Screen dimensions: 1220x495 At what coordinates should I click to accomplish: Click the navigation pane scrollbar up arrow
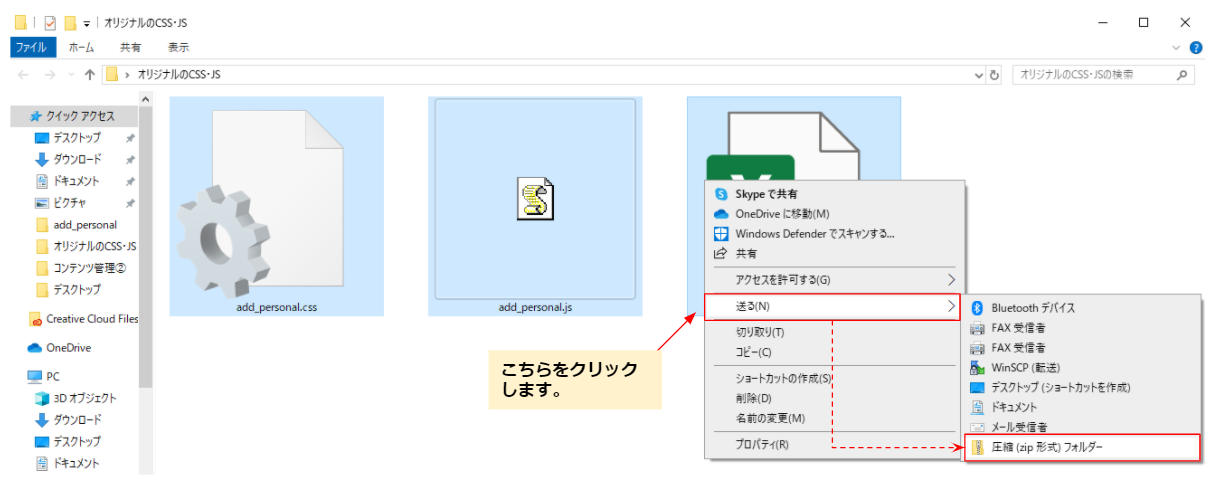click(146, 100)
